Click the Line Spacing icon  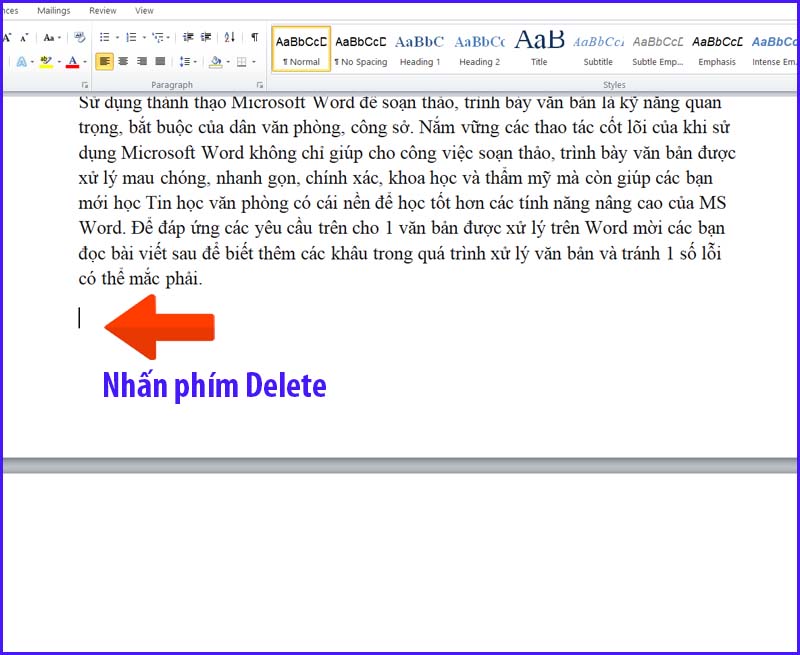tap(185, 62)
